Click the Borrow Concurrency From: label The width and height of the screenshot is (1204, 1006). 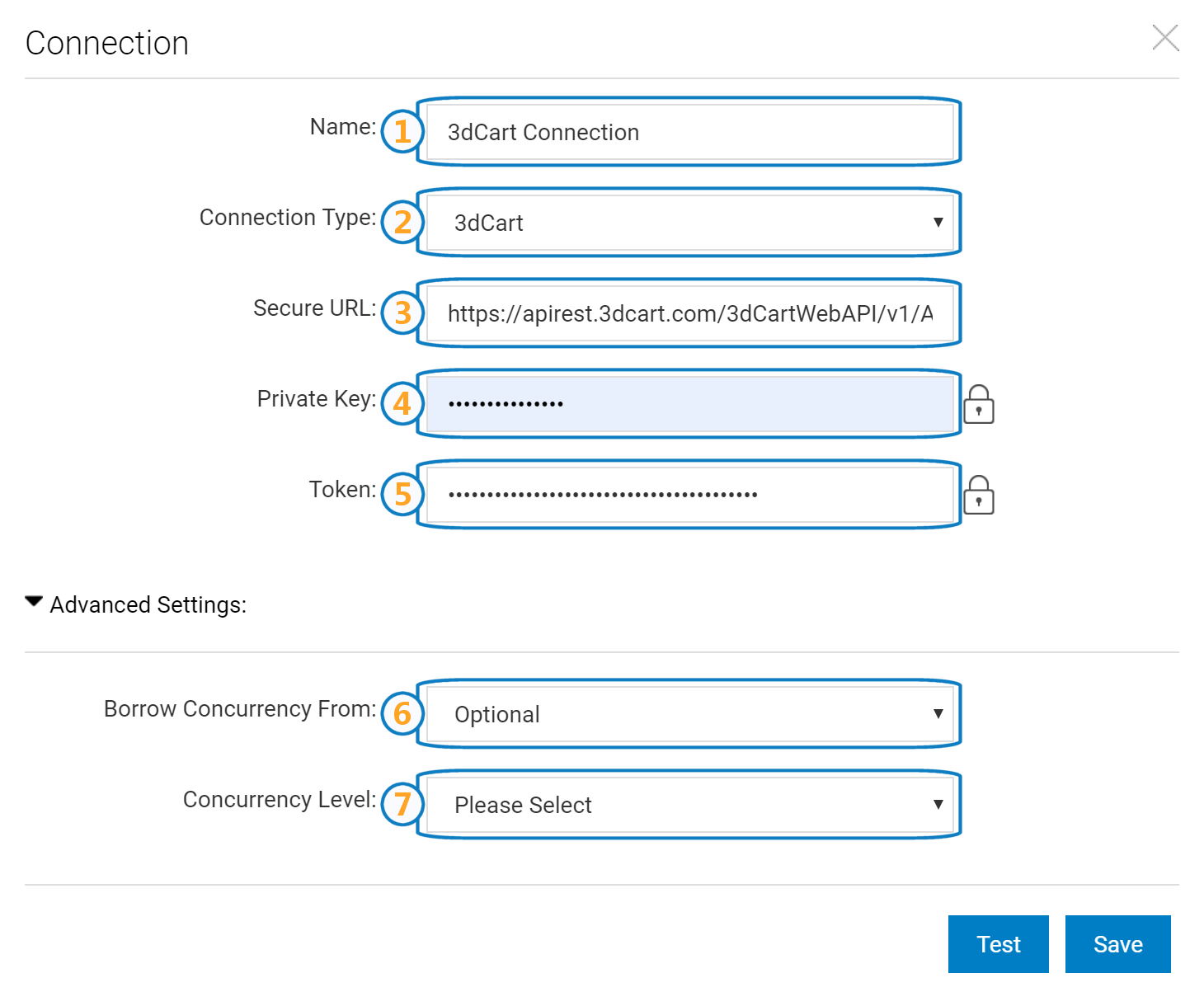pos(240,709)
